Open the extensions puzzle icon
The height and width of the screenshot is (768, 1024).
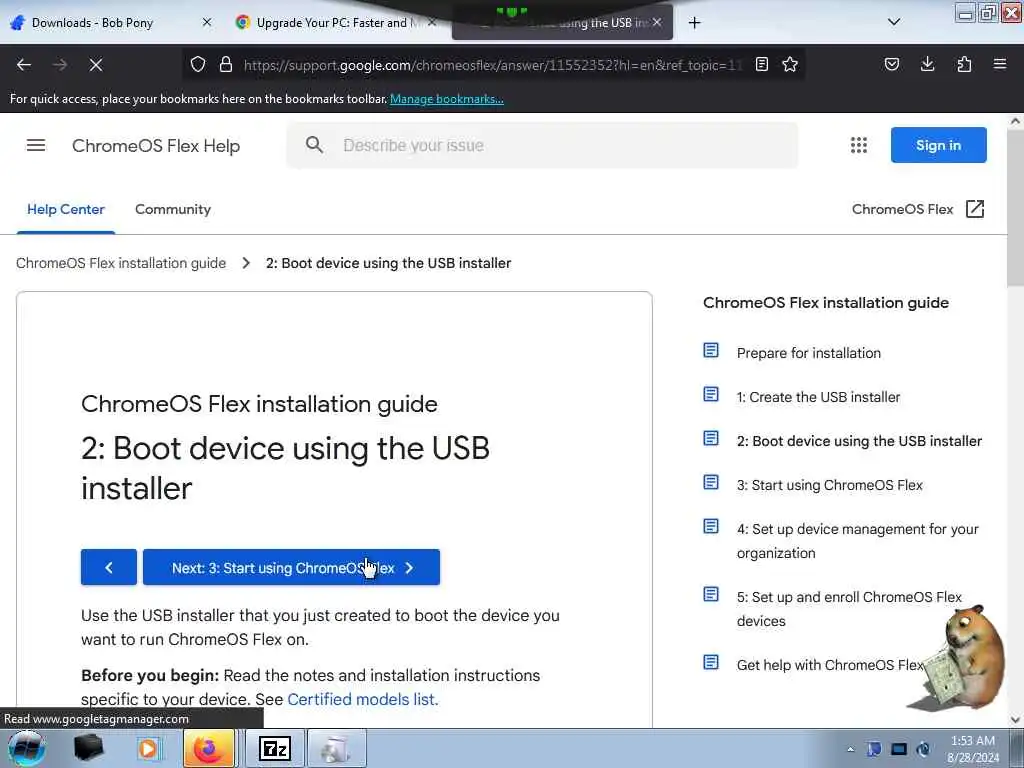(964, 65)
